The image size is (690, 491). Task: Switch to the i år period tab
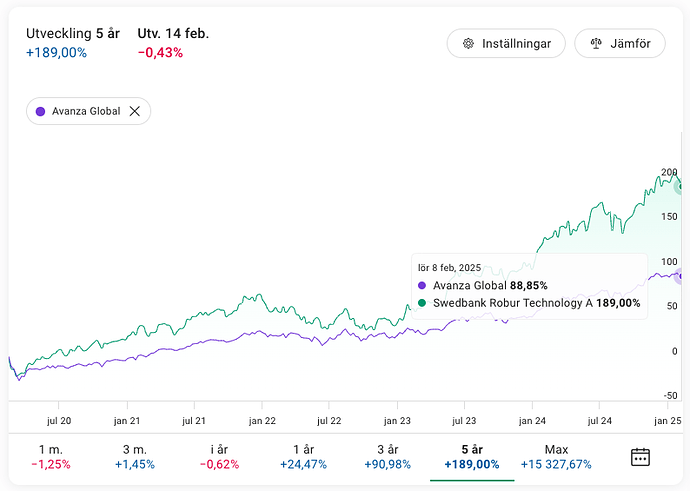219,457
